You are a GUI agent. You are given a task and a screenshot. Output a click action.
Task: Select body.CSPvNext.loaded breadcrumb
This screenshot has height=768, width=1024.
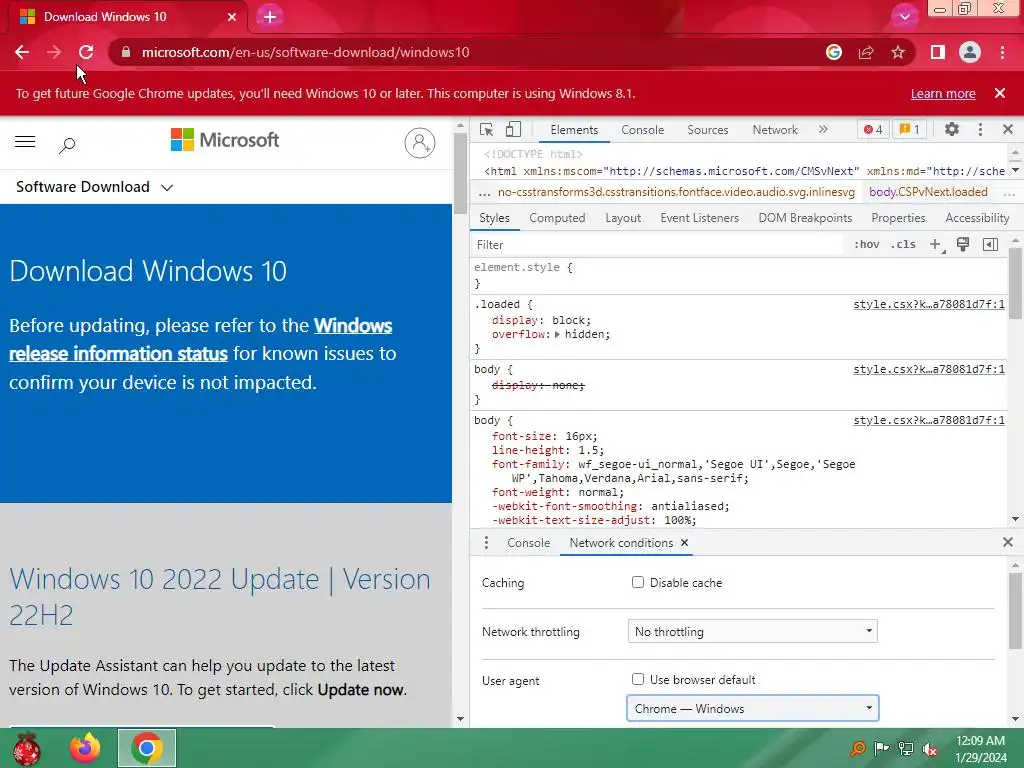pos(928,192)
